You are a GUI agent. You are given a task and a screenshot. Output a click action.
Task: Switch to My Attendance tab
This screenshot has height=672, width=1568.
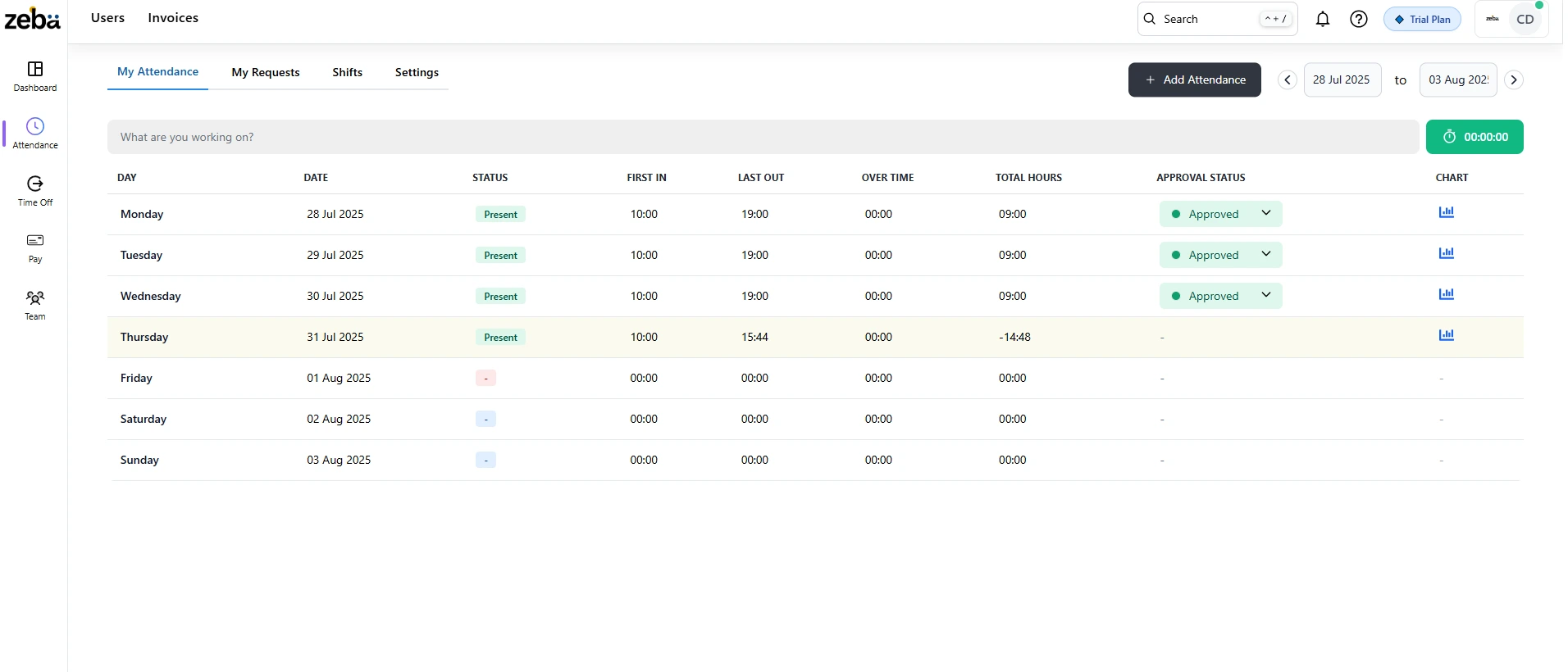[x=157, y=72]
